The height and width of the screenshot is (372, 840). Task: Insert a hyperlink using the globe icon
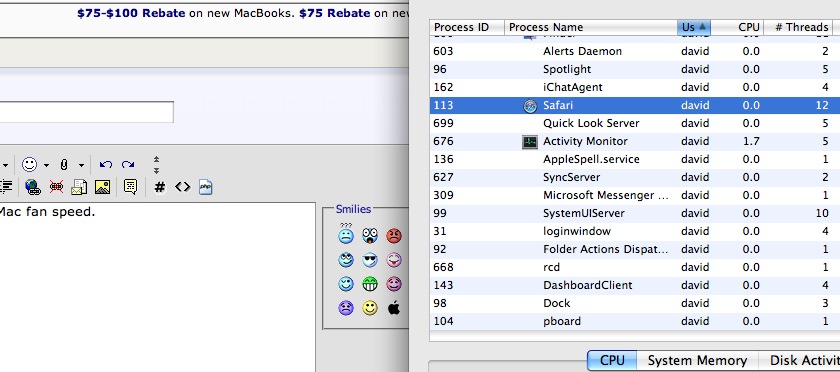point(33,187)
